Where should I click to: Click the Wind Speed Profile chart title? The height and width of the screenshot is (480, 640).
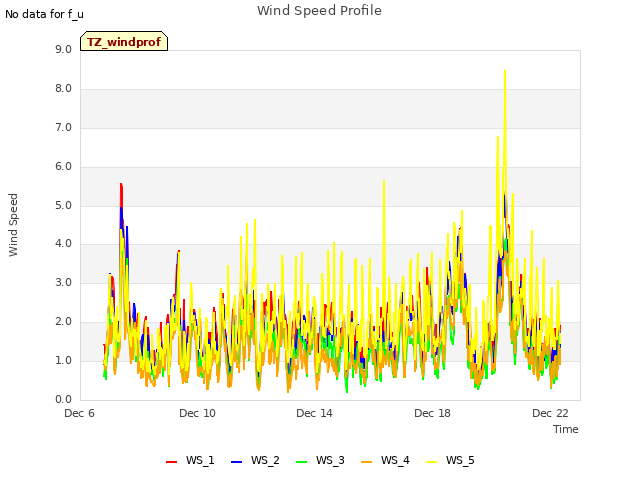click(x=319, y=11)
